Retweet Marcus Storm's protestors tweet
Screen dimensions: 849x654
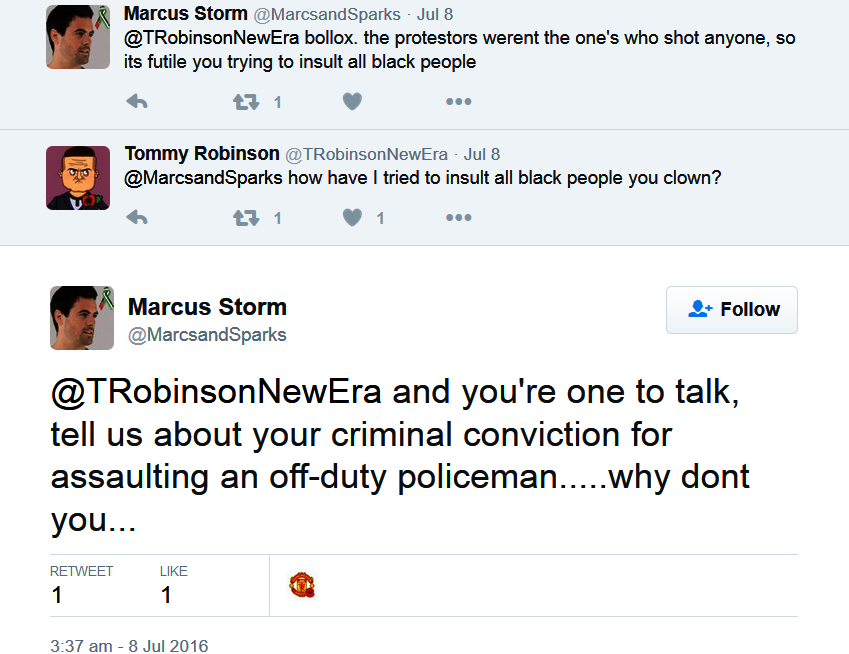[246, 102]
